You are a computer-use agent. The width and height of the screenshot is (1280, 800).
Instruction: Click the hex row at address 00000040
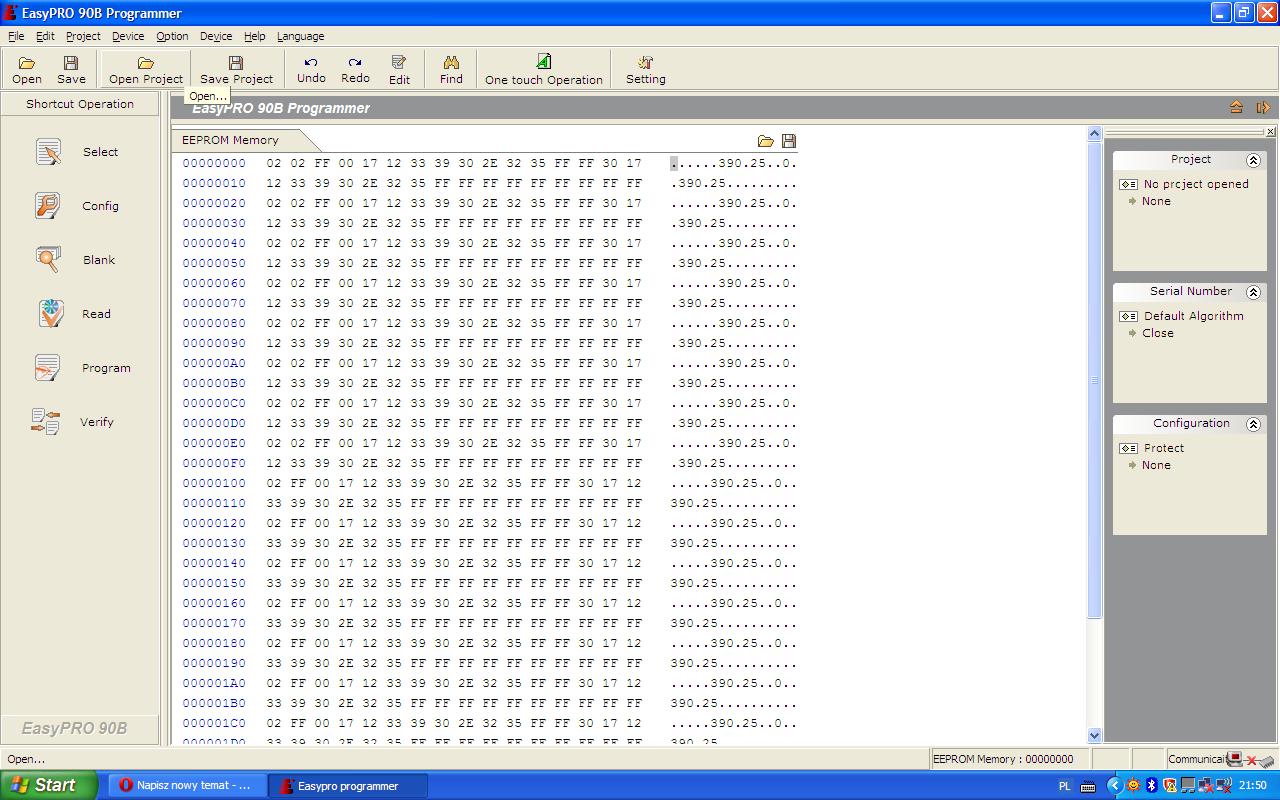490,243
